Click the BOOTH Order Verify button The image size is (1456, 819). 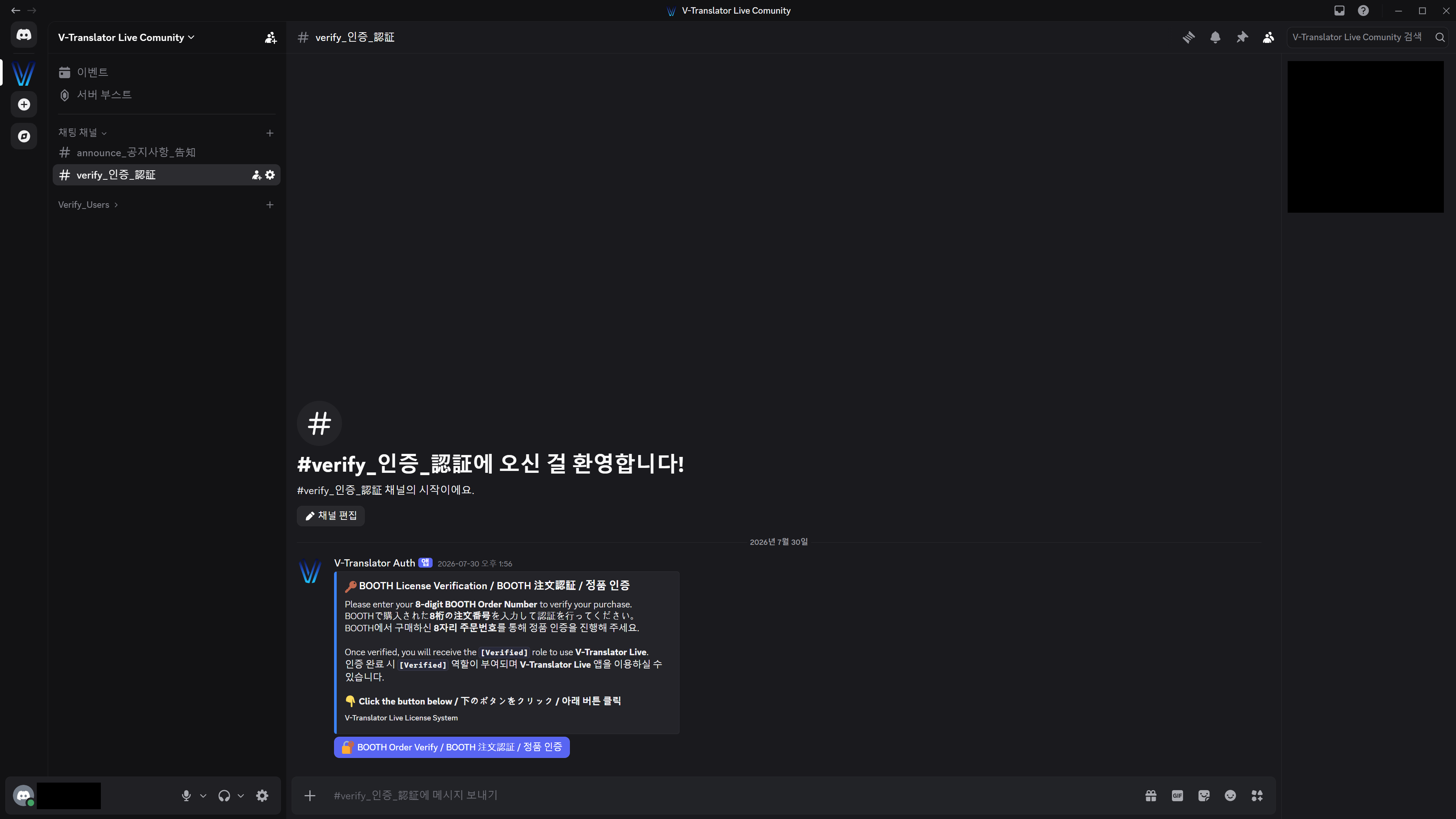click(x=452, y=747)
